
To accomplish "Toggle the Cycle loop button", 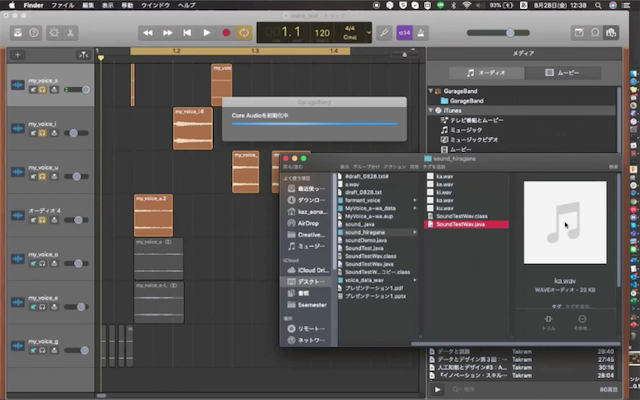I will 243,33.
